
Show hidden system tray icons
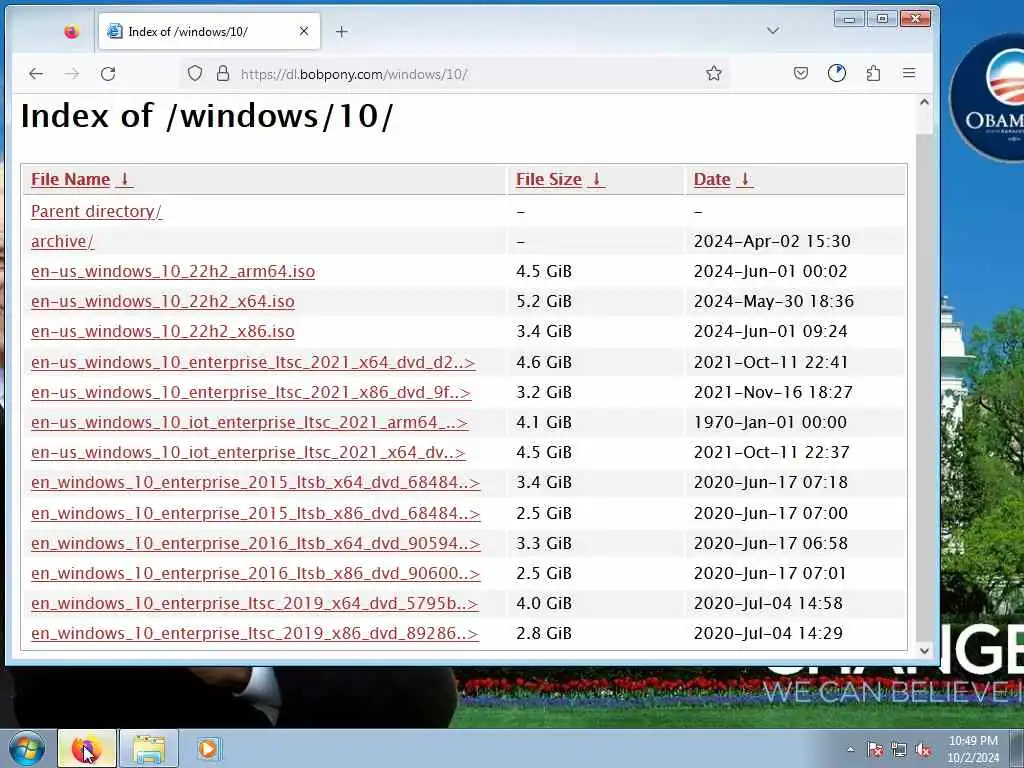tap(850, 749)
